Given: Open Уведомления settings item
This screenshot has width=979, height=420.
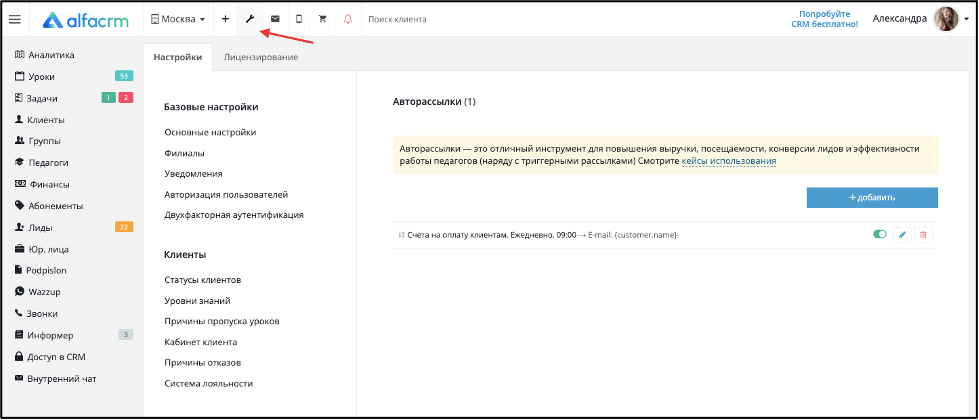Looking at the screenshot, I should point(194,173).
